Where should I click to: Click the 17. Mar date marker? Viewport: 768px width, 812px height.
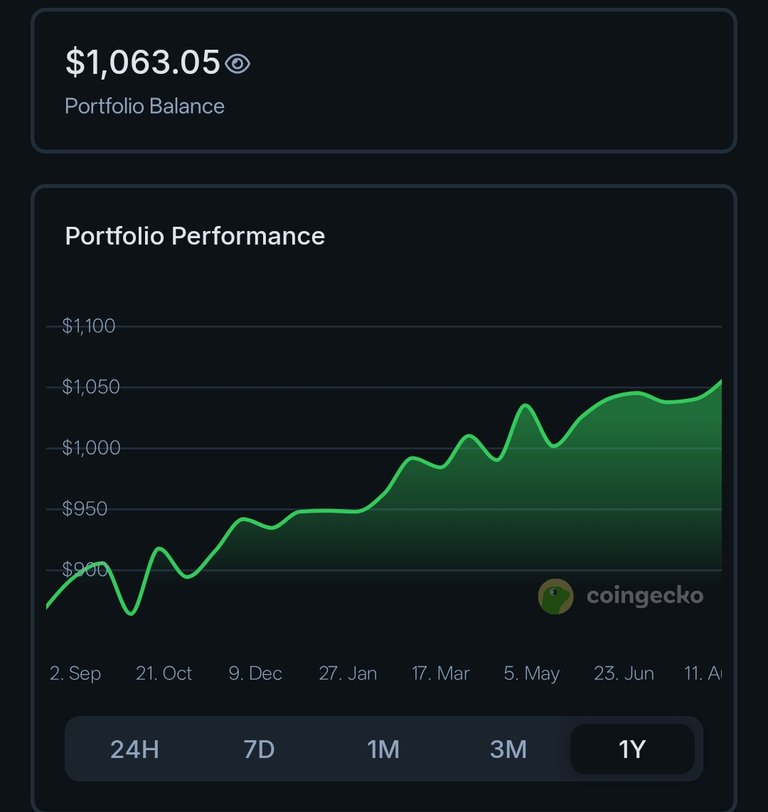click(441, 673)
